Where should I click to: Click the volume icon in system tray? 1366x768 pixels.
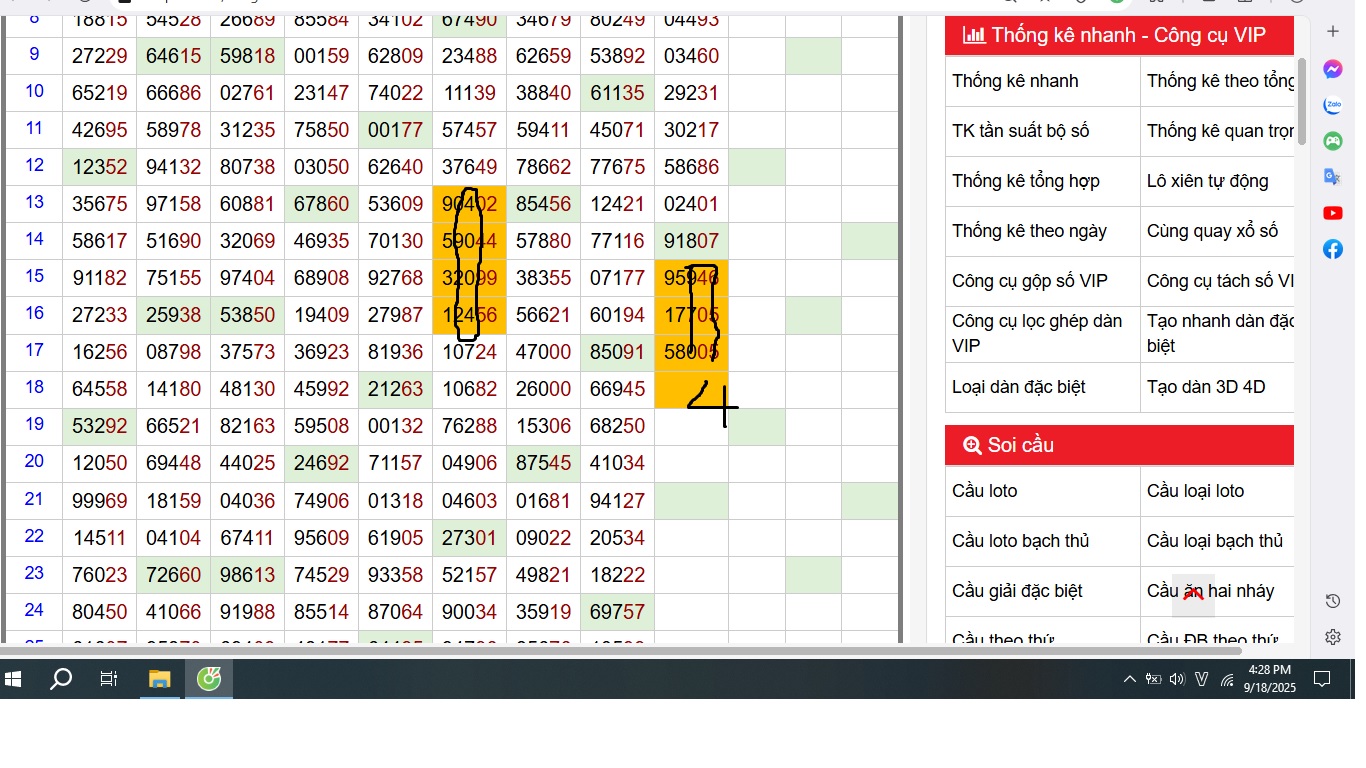pyautogui.click(x=1177, y=680)
